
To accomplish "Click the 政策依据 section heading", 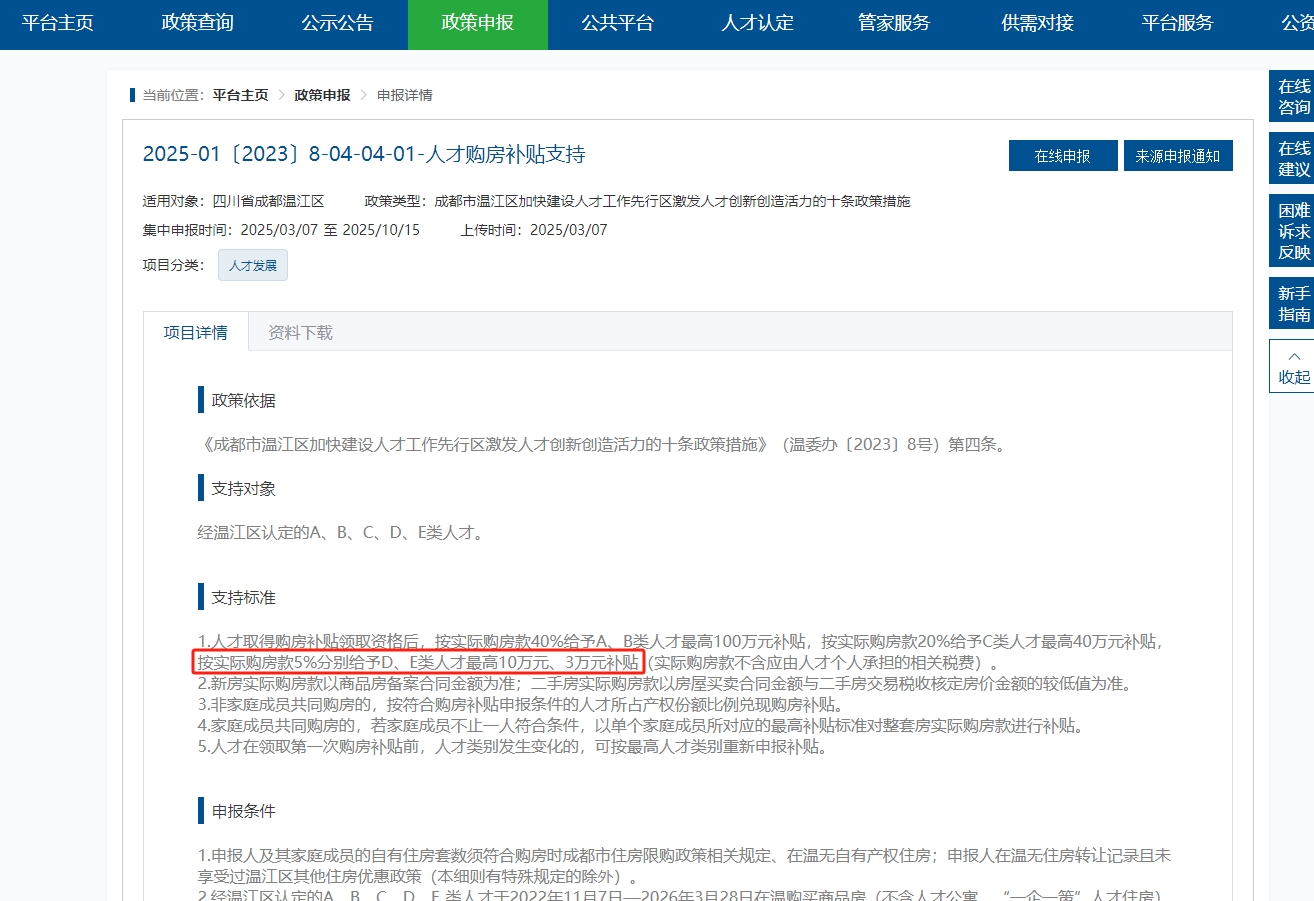I will click(x=243, y=400).
